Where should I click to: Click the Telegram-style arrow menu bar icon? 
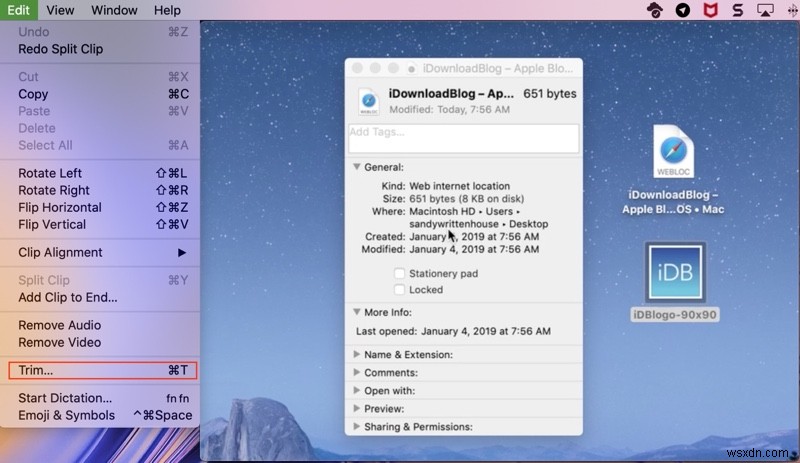(x=683, y=10)
